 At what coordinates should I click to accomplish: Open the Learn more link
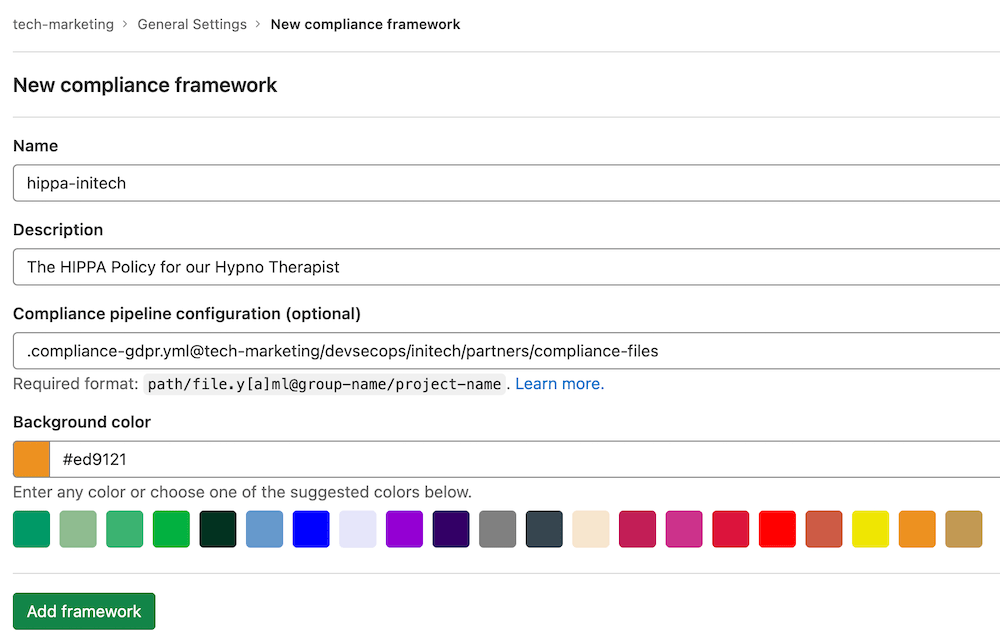[x=559, y=384]
